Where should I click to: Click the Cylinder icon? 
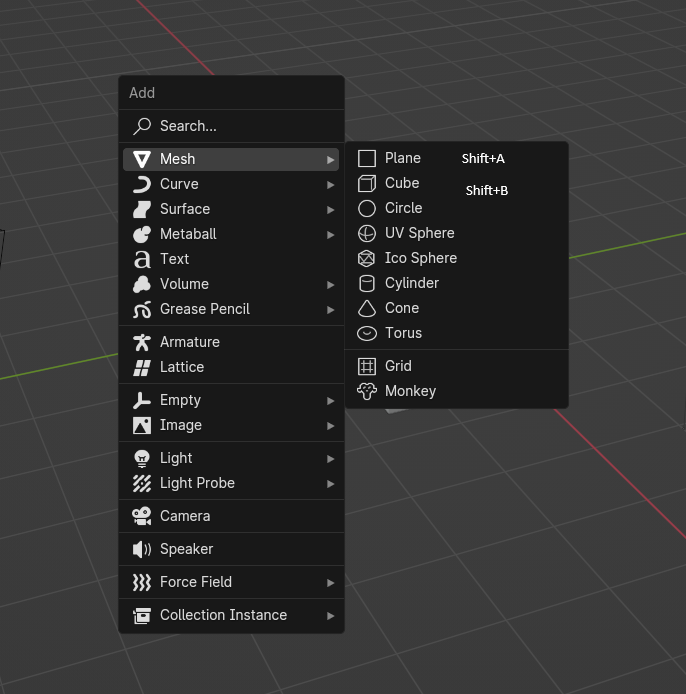[367, 283]
